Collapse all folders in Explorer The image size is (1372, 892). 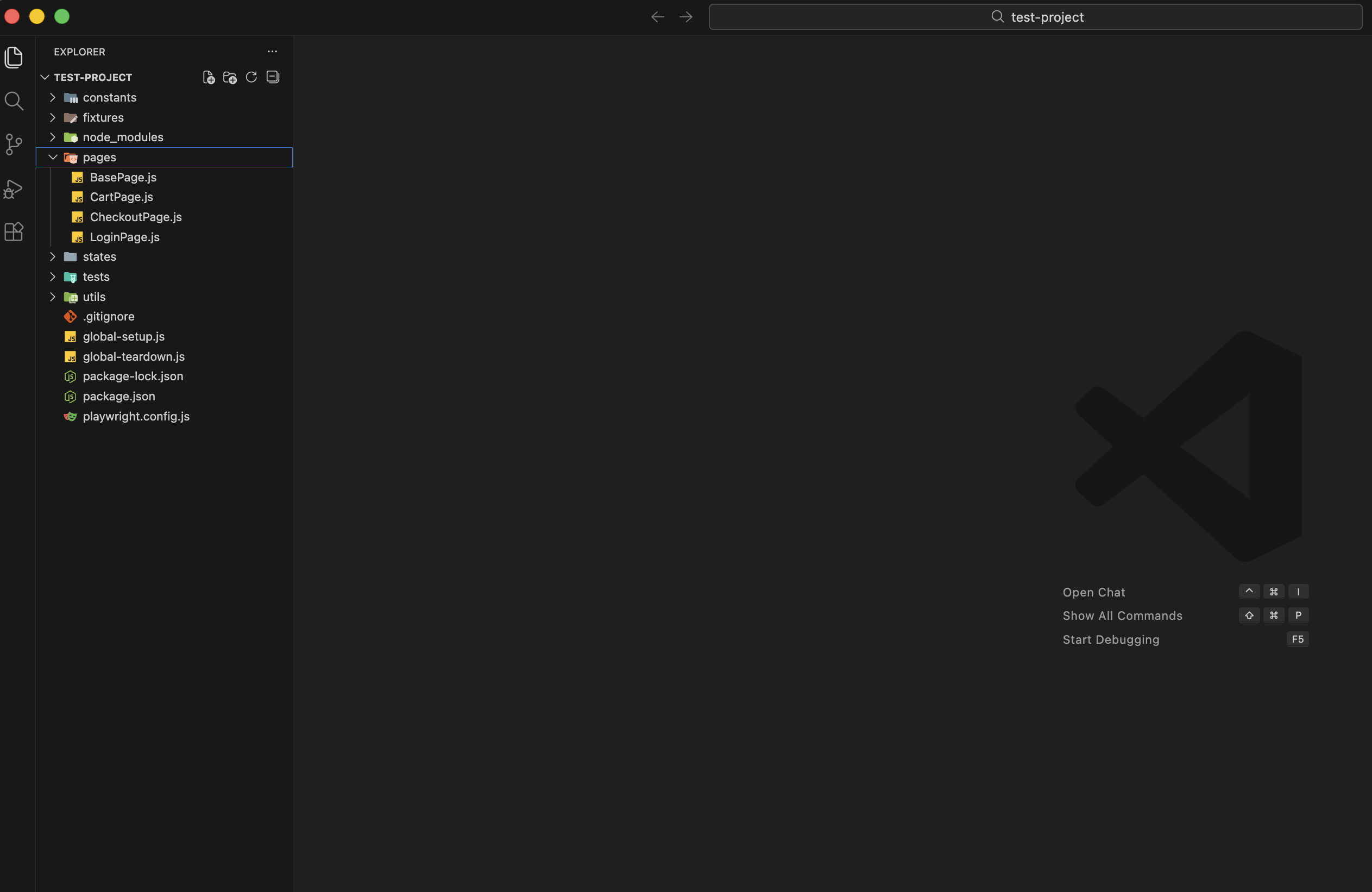(x=272, y=77)
